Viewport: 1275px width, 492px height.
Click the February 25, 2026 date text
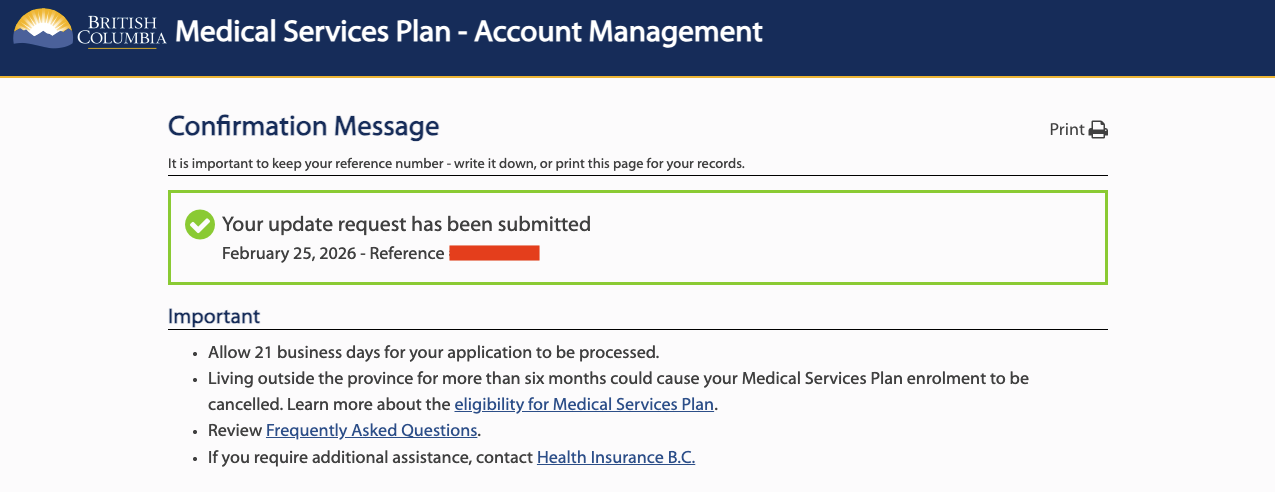pos(288,254)
